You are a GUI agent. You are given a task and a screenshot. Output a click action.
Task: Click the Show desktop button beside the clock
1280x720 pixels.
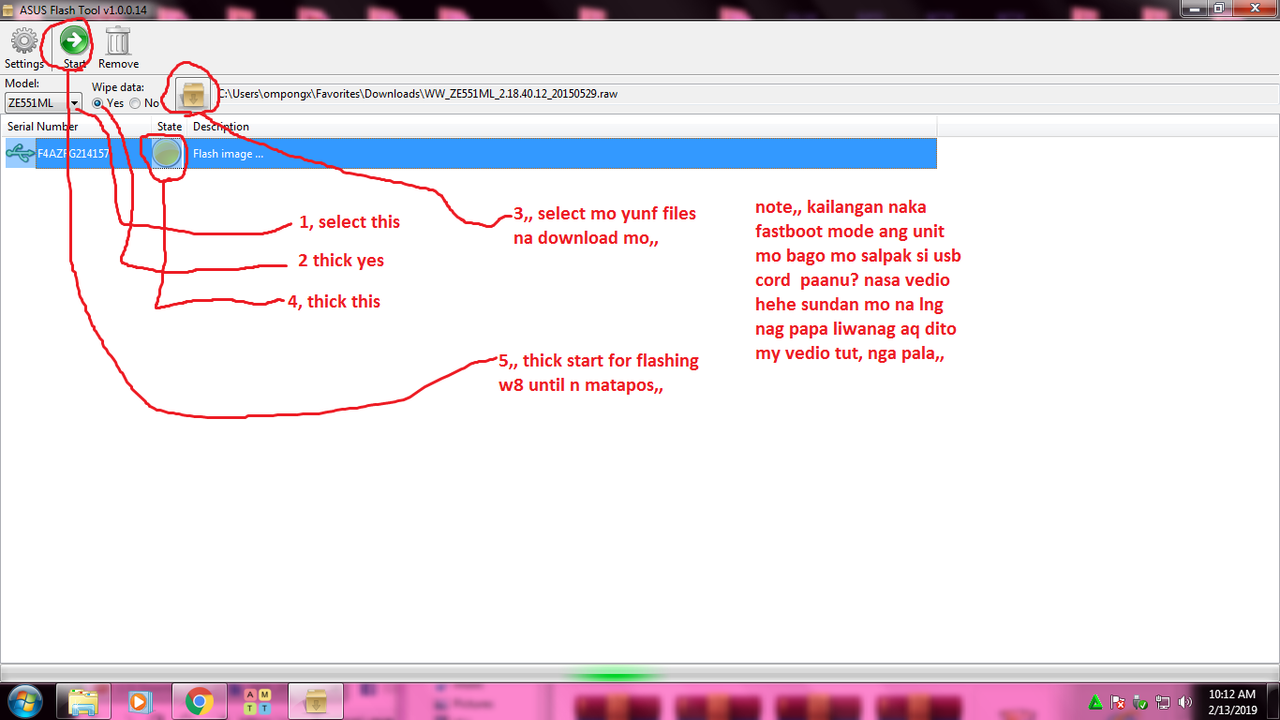[x=1272, y=702]
